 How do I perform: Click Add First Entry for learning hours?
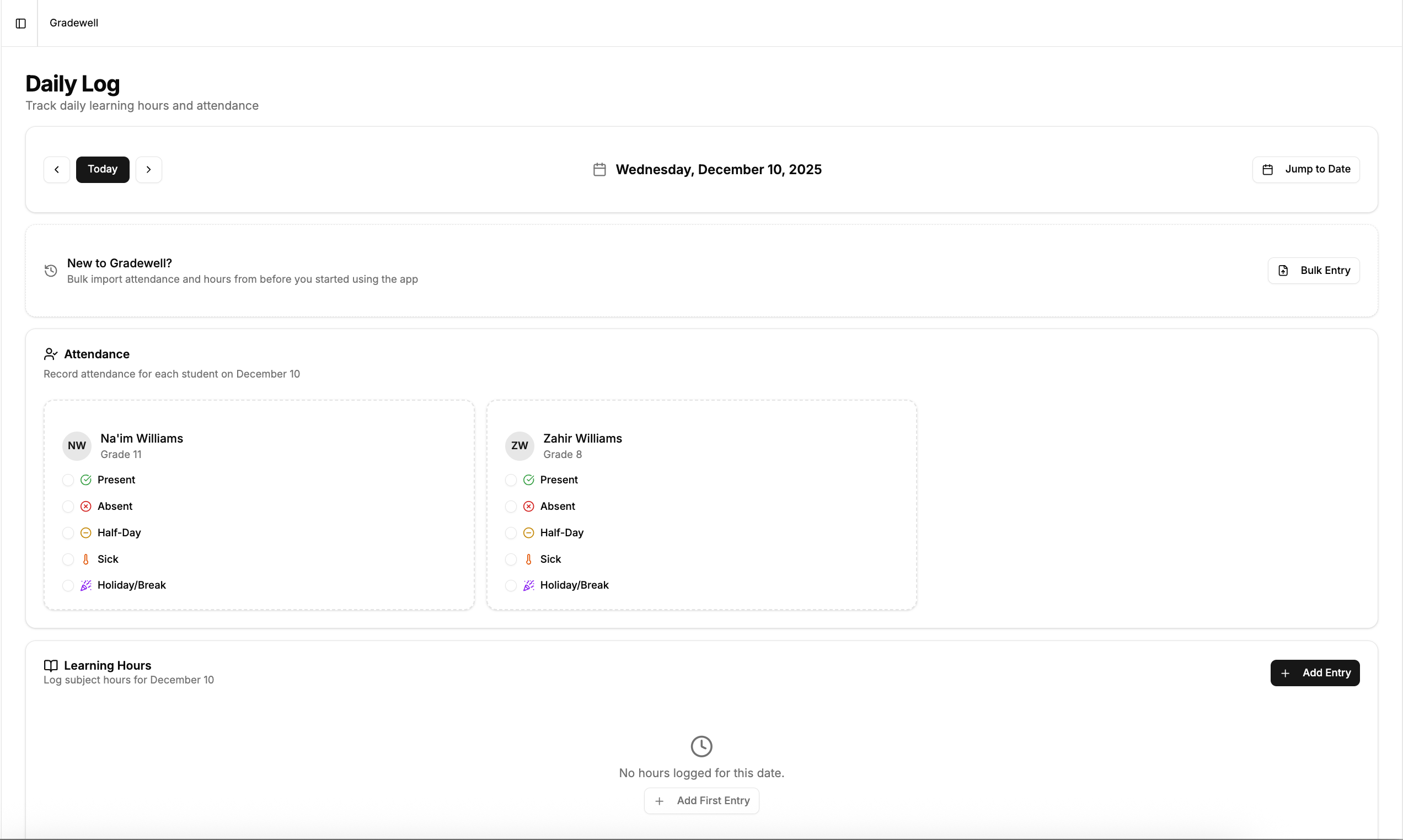(701, 800)
